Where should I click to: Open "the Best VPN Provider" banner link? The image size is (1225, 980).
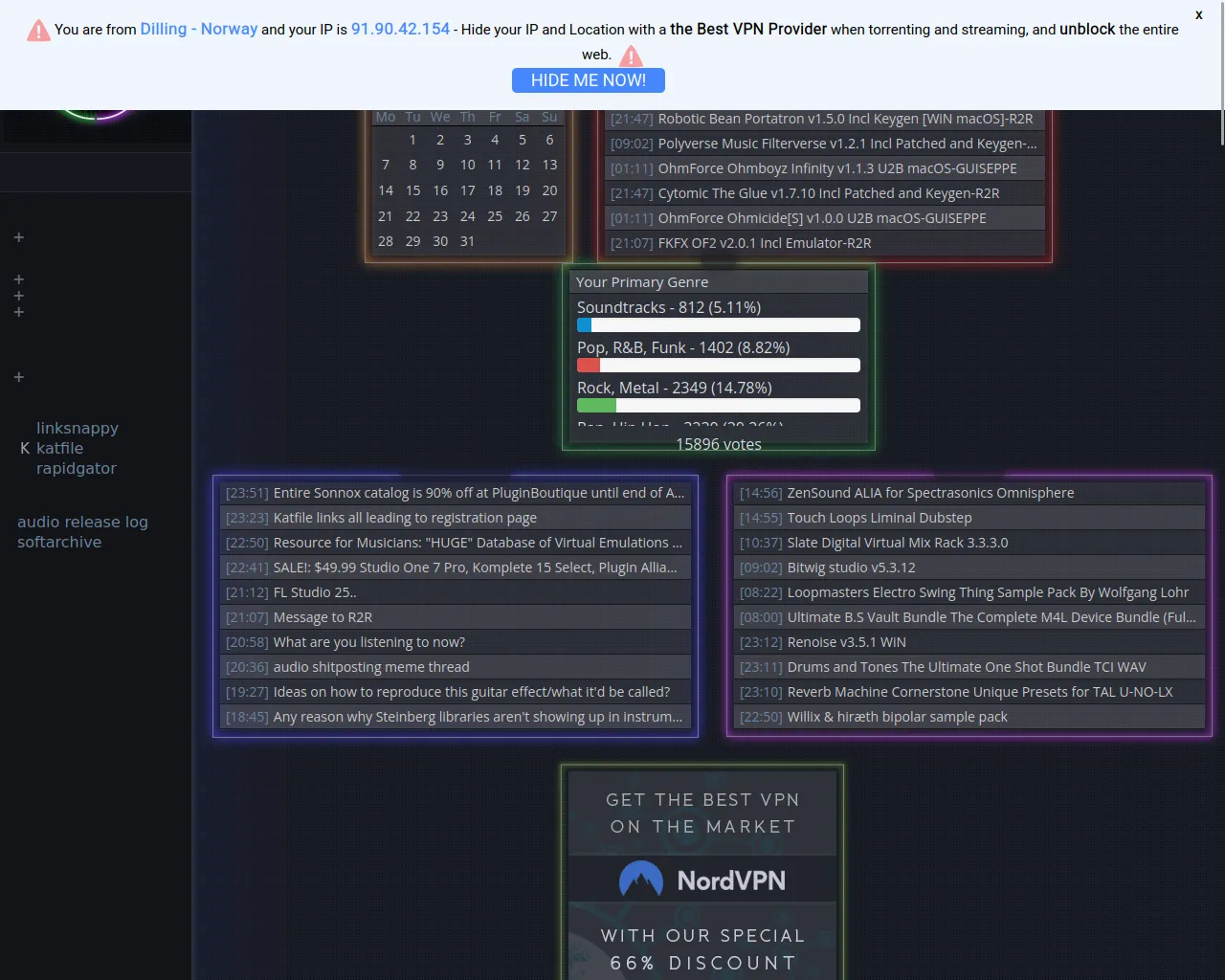point(748,29)
